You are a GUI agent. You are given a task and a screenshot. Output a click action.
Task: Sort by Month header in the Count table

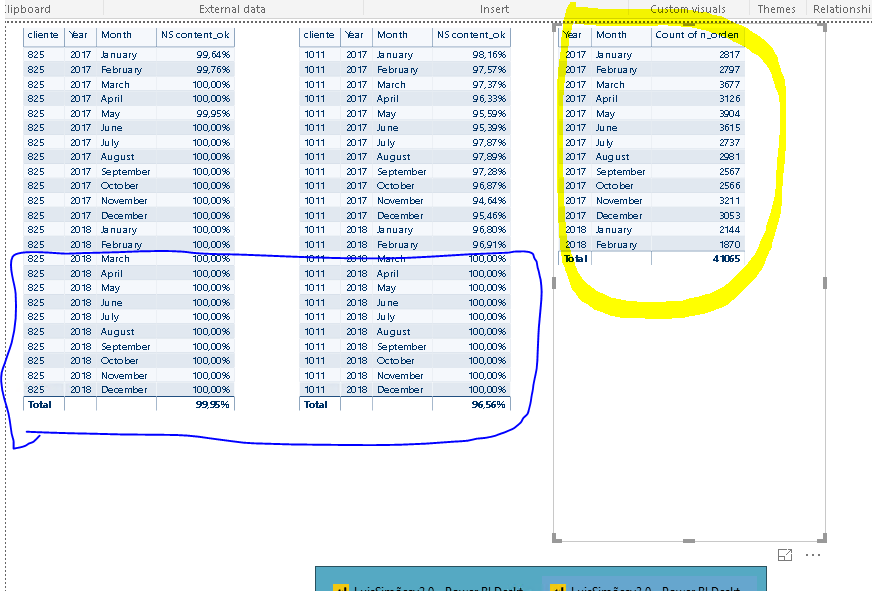[x=611, y=34]
